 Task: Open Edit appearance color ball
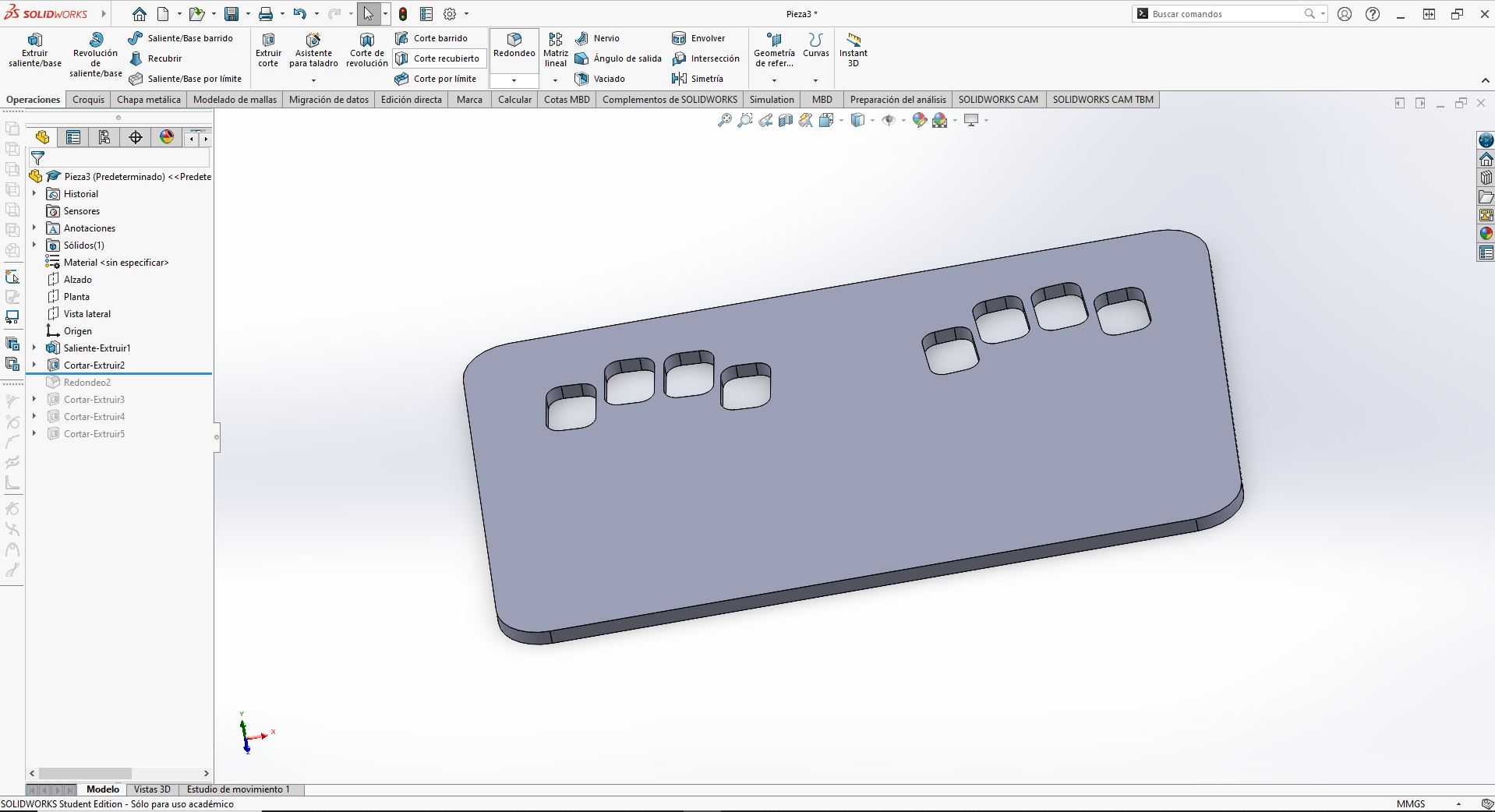pos(920,120)
